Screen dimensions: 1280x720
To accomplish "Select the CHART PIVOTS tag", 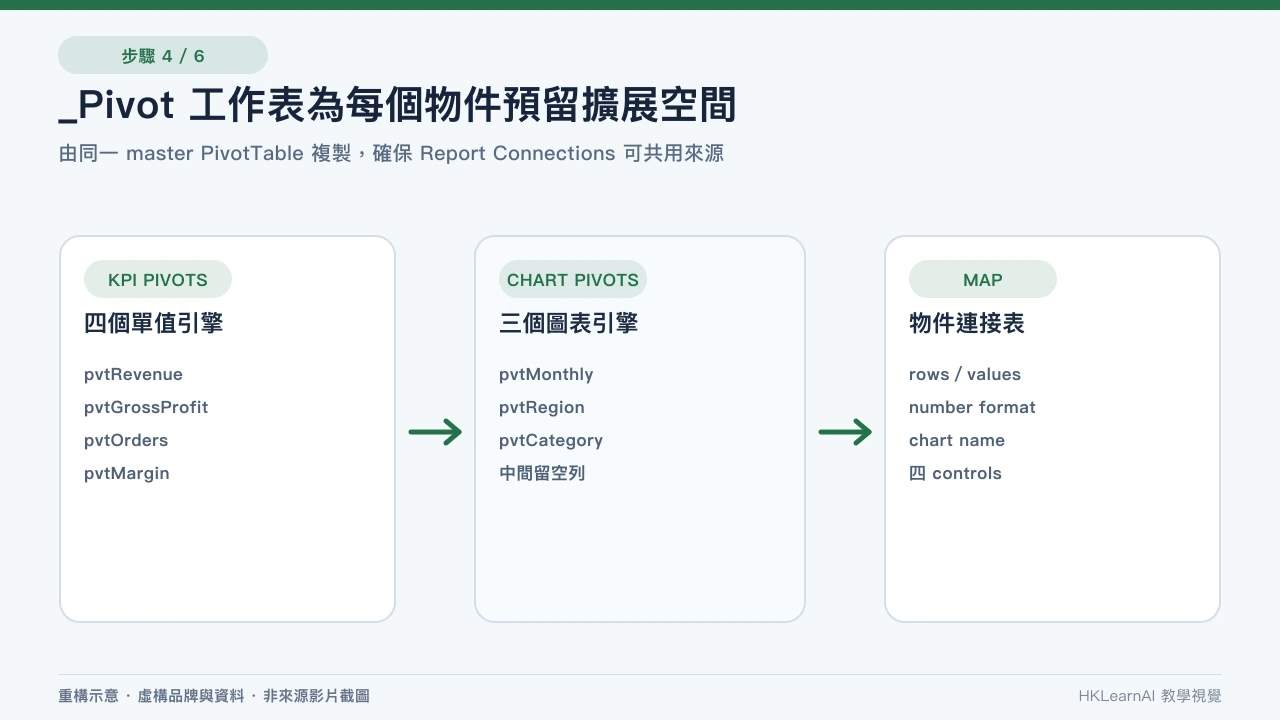I will coord(573,280).
